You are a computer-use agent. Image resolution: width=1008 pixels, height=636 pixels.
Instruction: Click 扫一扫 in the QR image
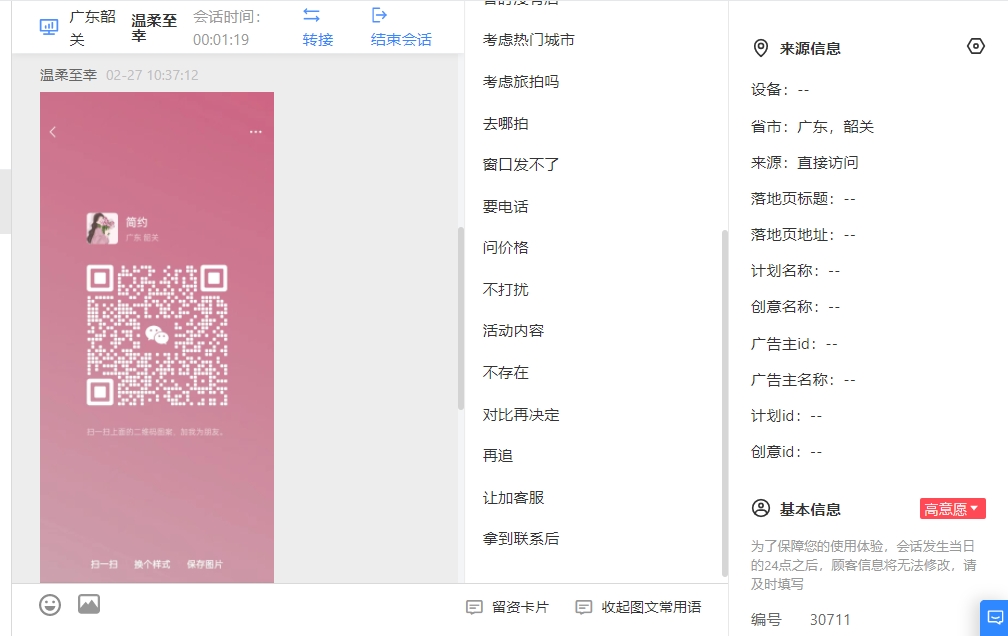tap(104, 564)
